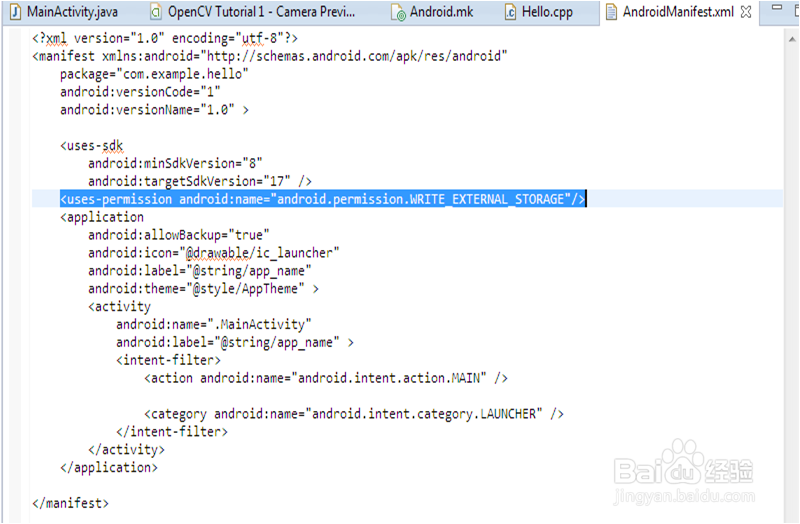The image size is (800, 524).
Task: Click the <manifest xmlns:android line
Action: click(269, 56)
